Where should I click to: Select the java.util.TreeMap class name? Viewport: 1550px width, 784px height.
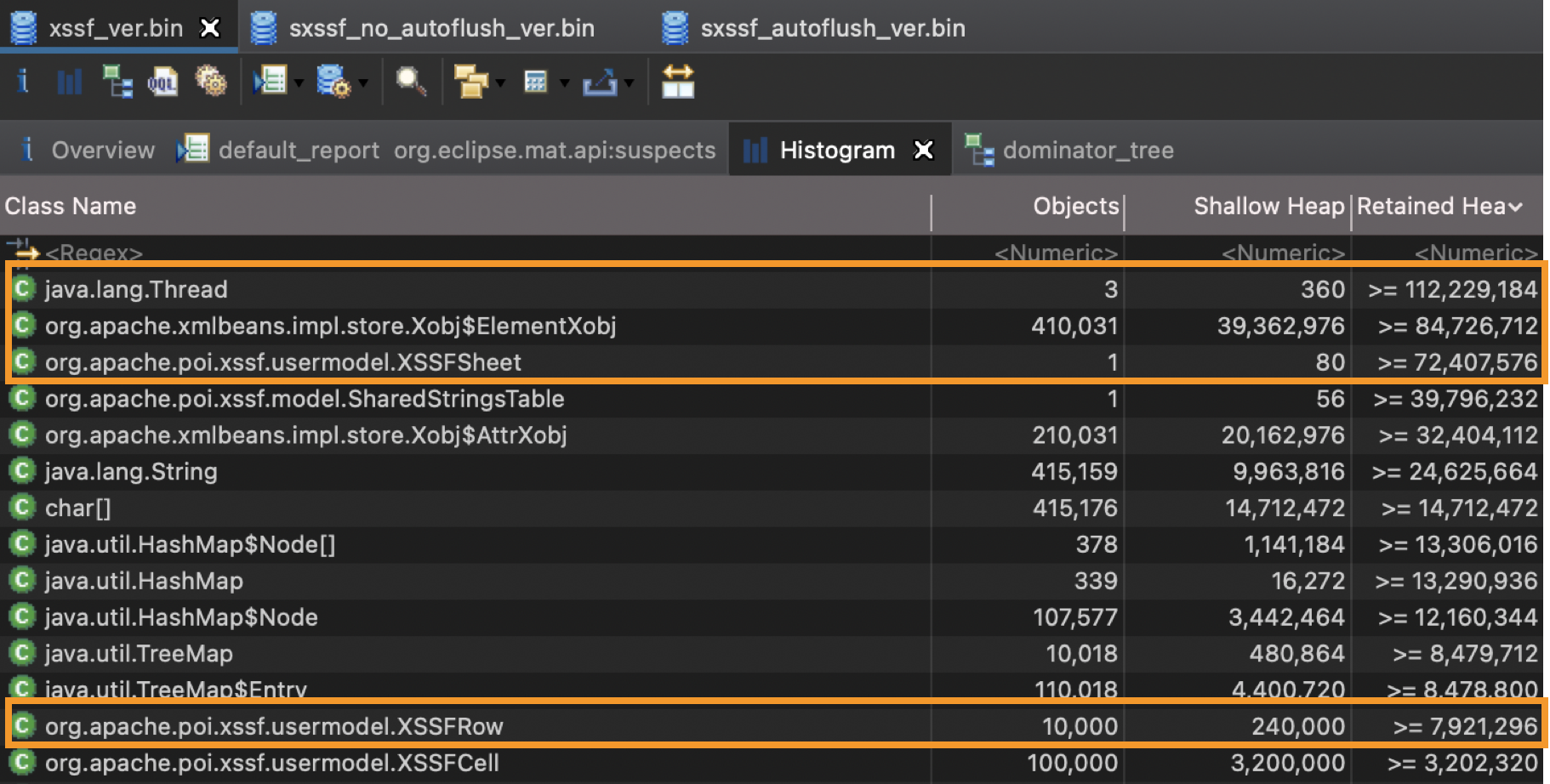pyautogui.click(x=139, y=654)
